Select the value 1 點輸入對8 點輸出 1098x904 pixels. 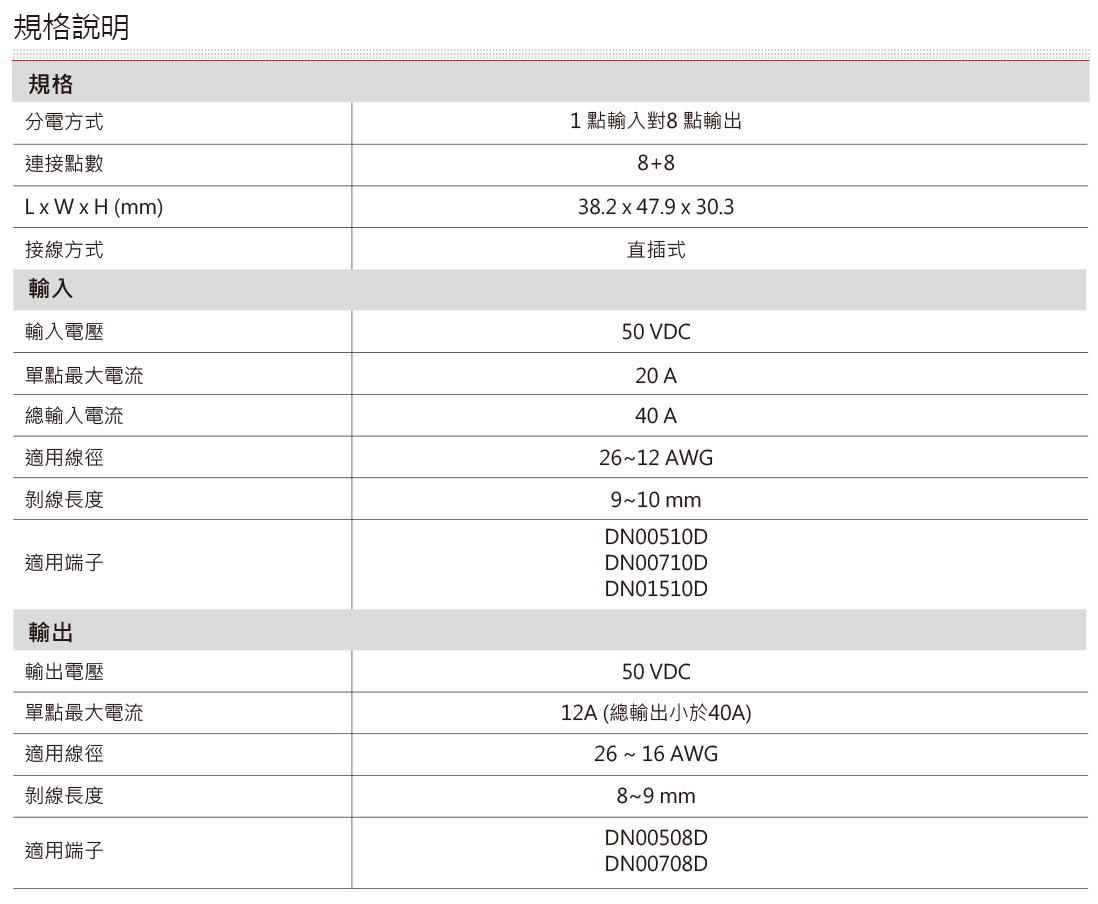tap(660, 123)
